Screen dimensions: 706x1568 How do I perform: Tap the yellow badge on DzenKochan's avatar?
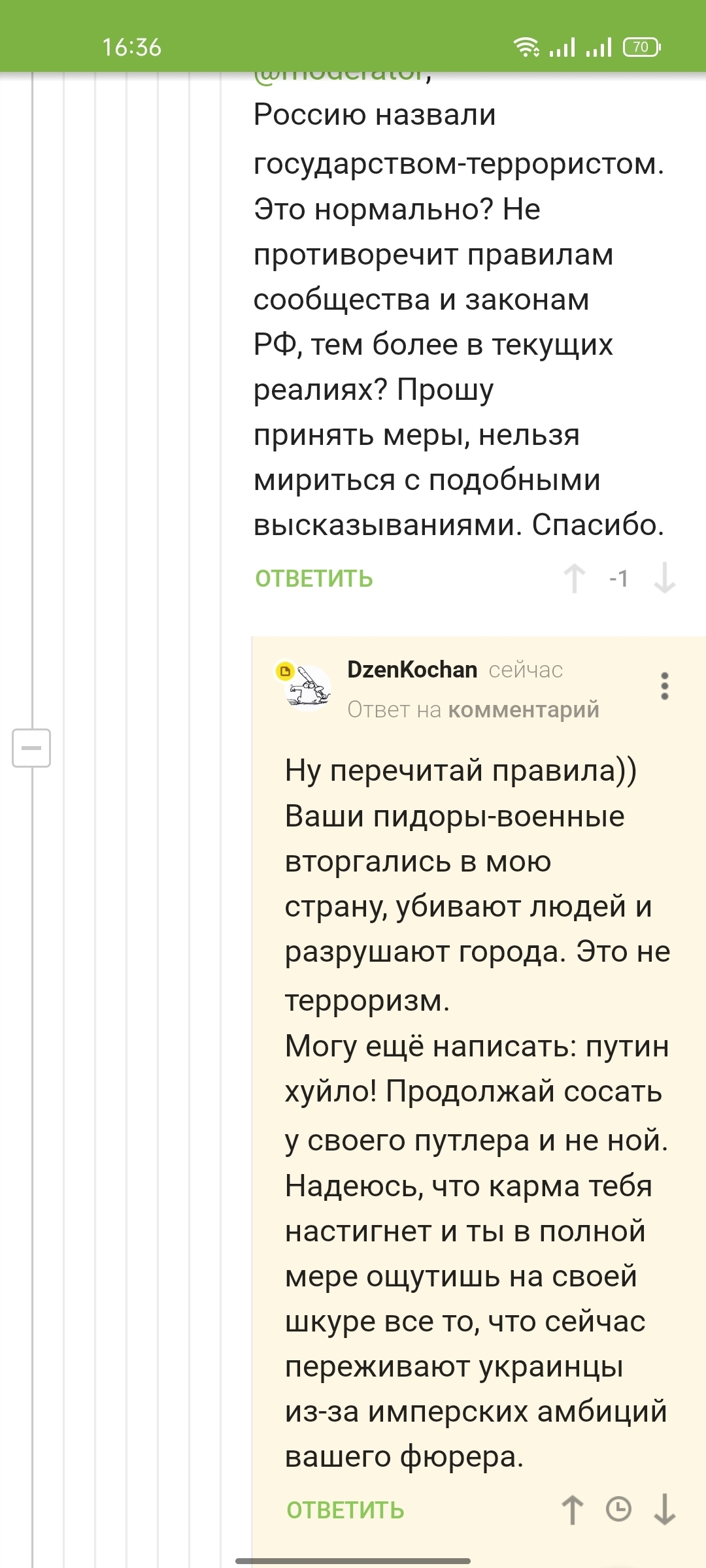pos(284,671)
